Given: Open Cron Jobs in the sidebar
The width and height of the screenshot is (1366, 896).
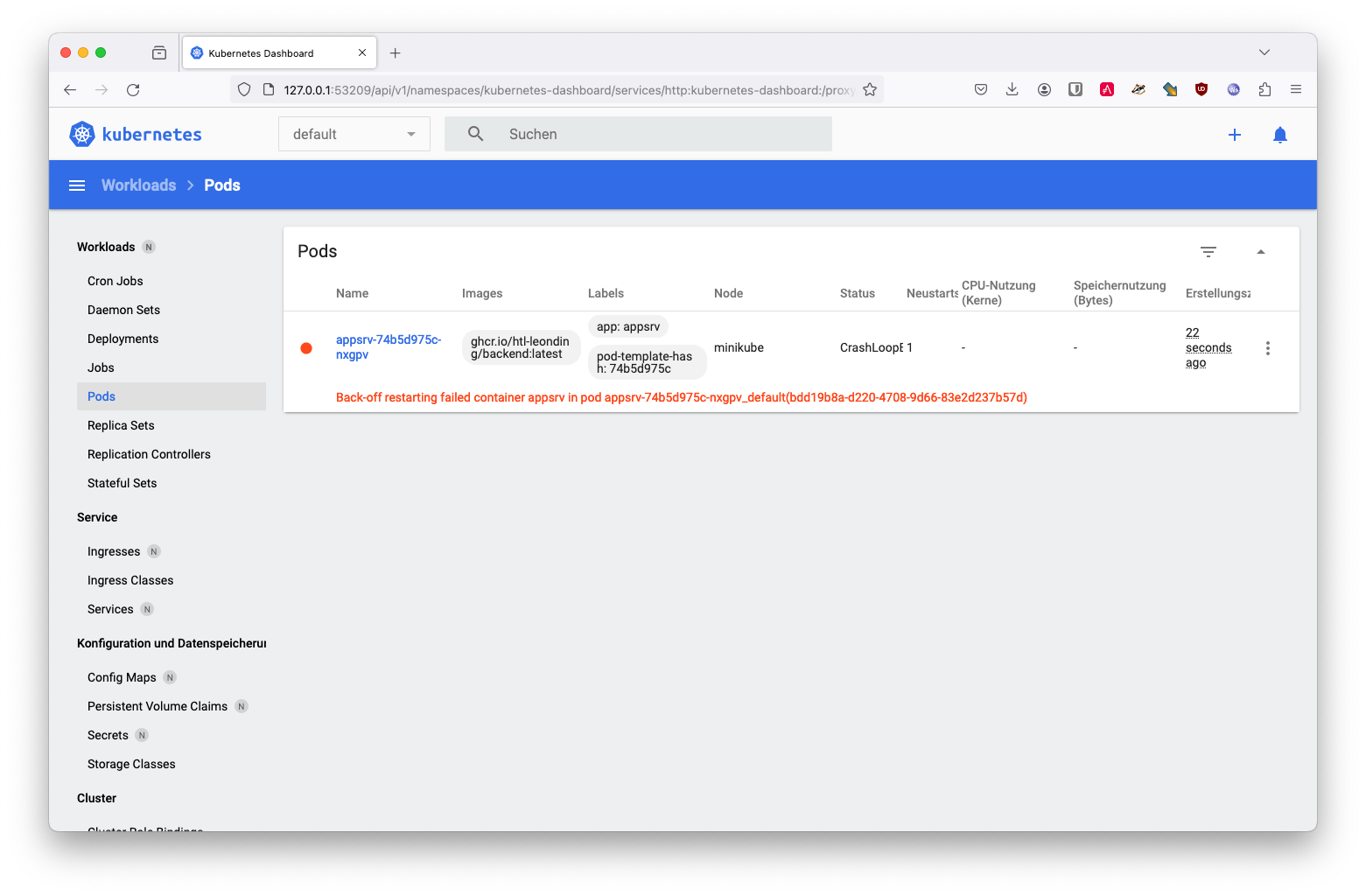Looking at the screenshot, I should [x=115, y=281].
